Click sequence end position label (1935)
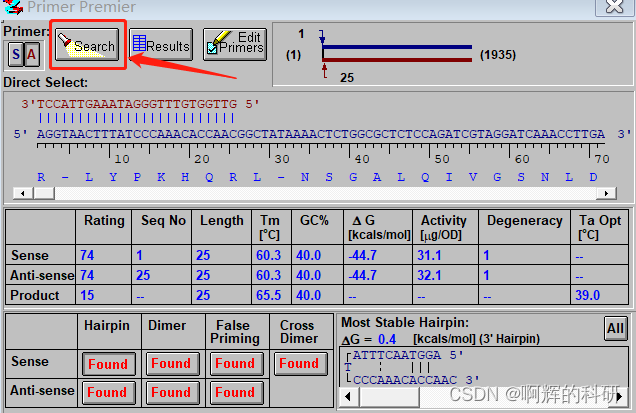636x413 pixels. tap(498, 55)
